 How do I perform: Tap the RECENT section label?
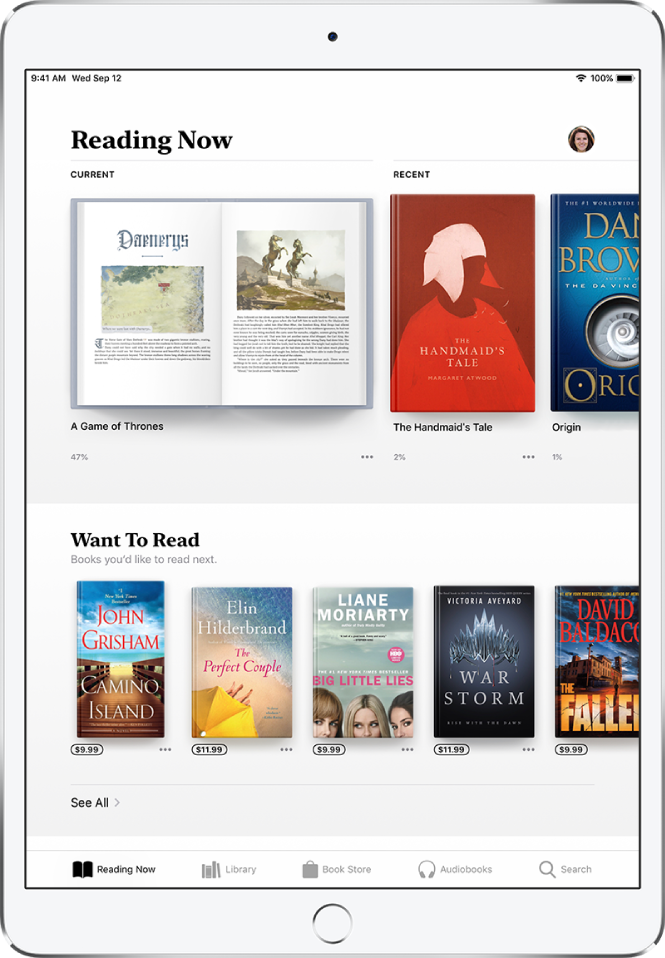(411, 174)
